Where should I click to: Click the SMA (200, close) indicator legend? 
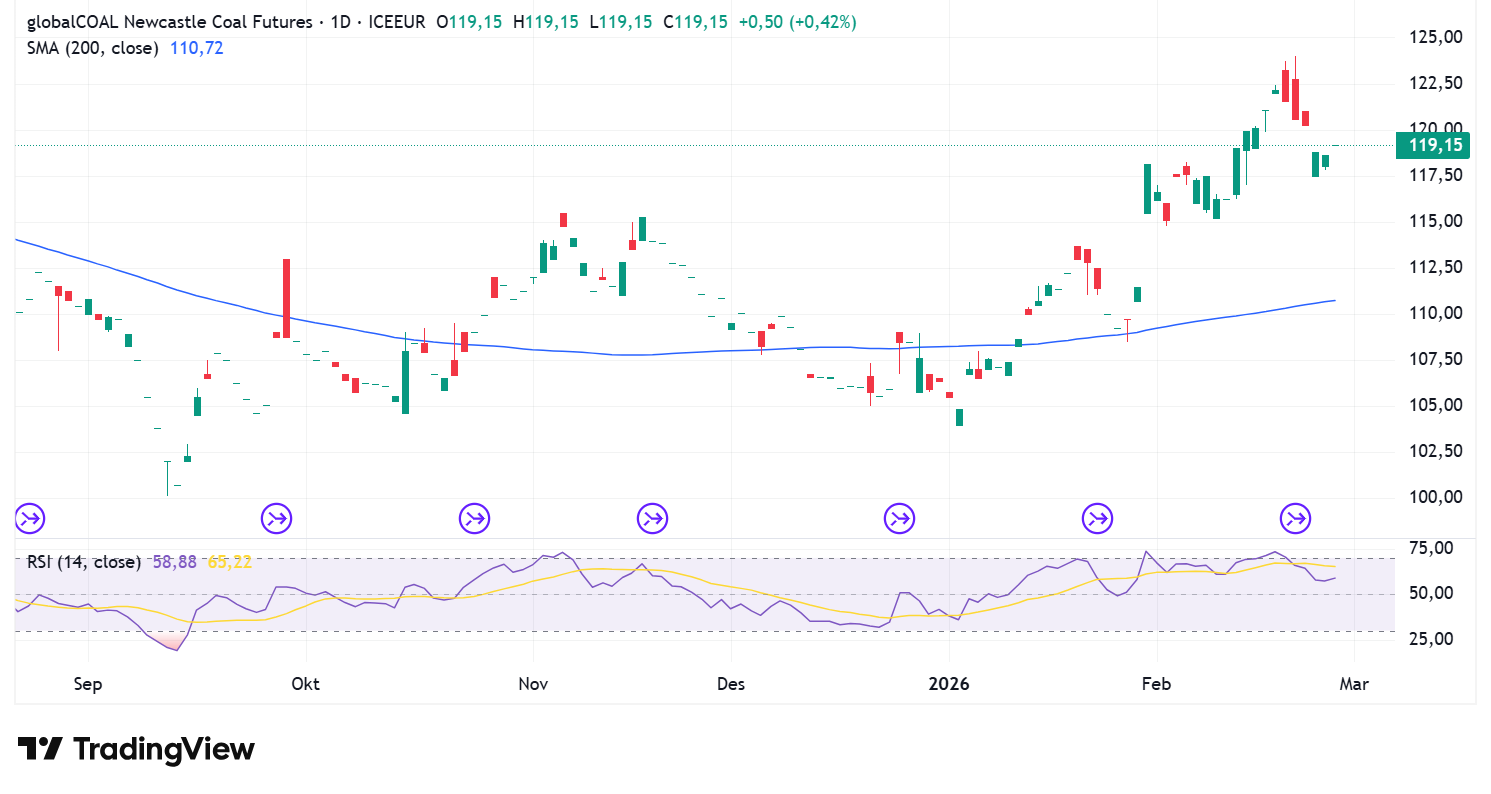point(92,47)
